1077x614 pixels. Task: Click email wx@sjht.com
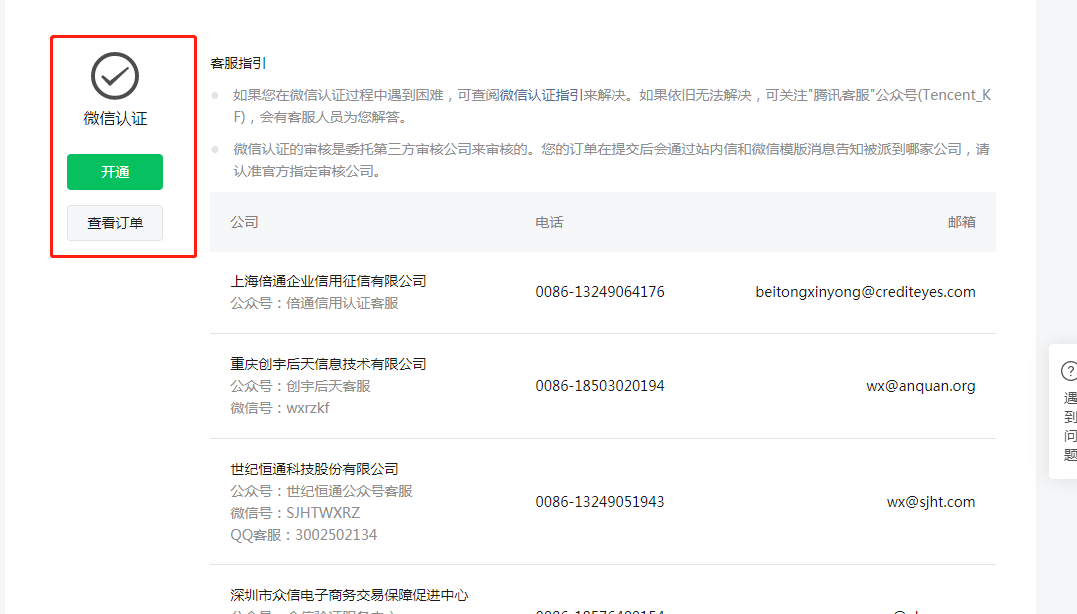(931, 502)
